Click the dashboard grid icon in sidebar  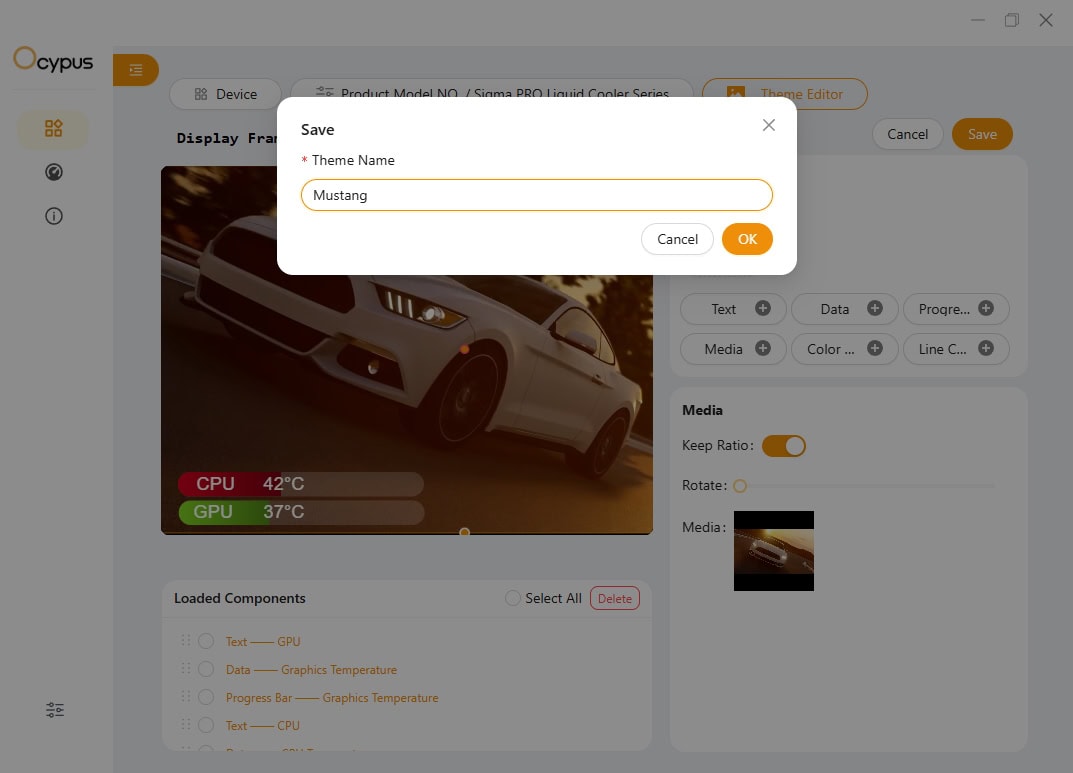coord(54,128)
